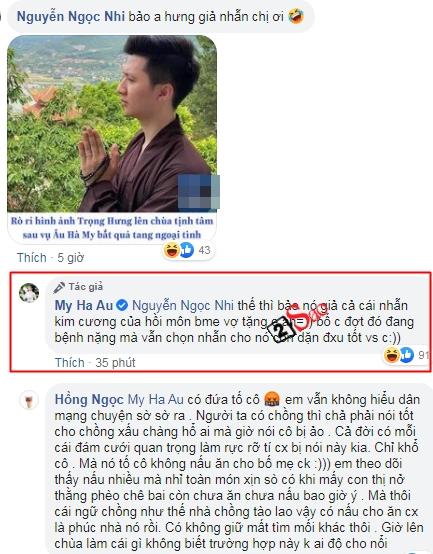Open the 5 giờ timestamp link
This screenshot has height=554, width=433.
(x=70, y=258)
